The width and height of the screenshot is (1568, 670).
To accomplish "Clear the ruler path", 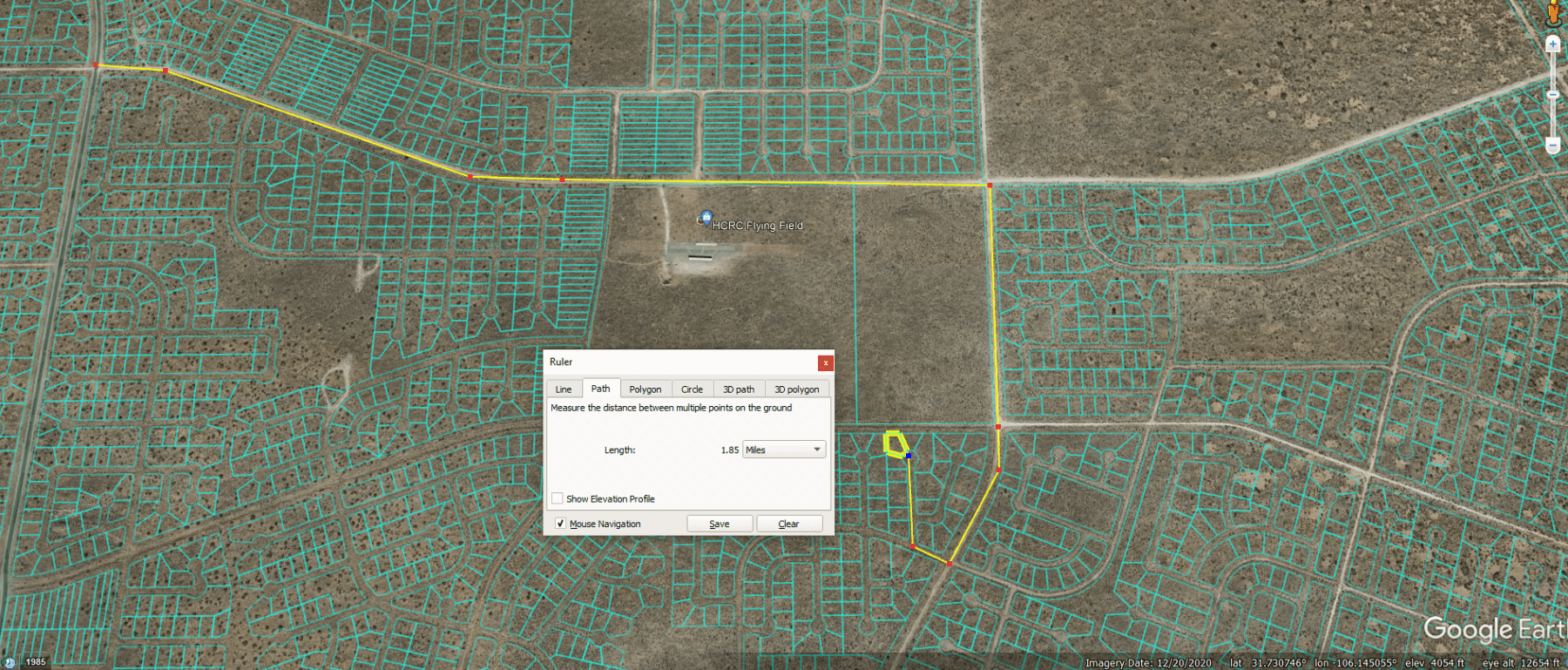I will pyautogui.click(x=789, y=524).
